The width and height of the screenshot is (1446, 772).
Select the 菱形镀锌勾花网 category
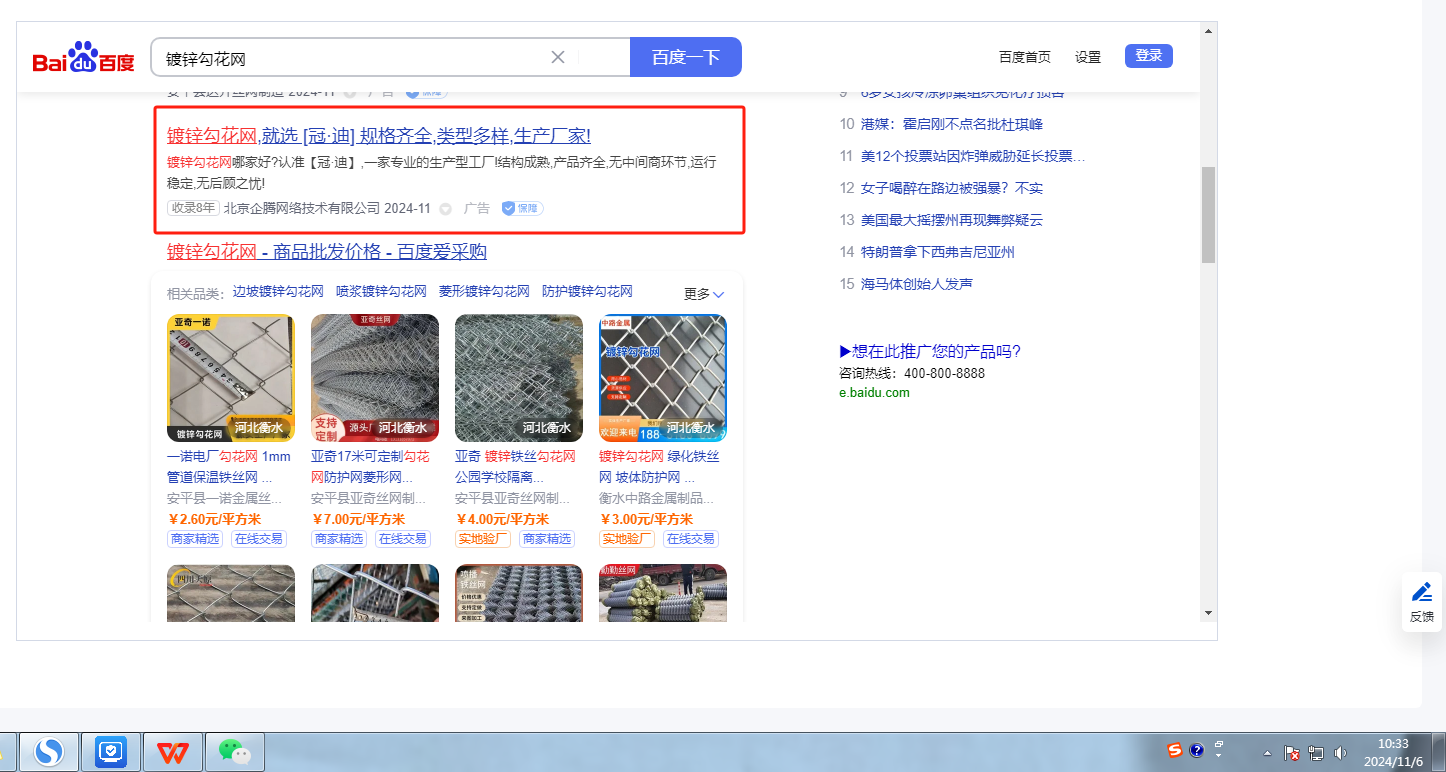(x=484, y=292)
